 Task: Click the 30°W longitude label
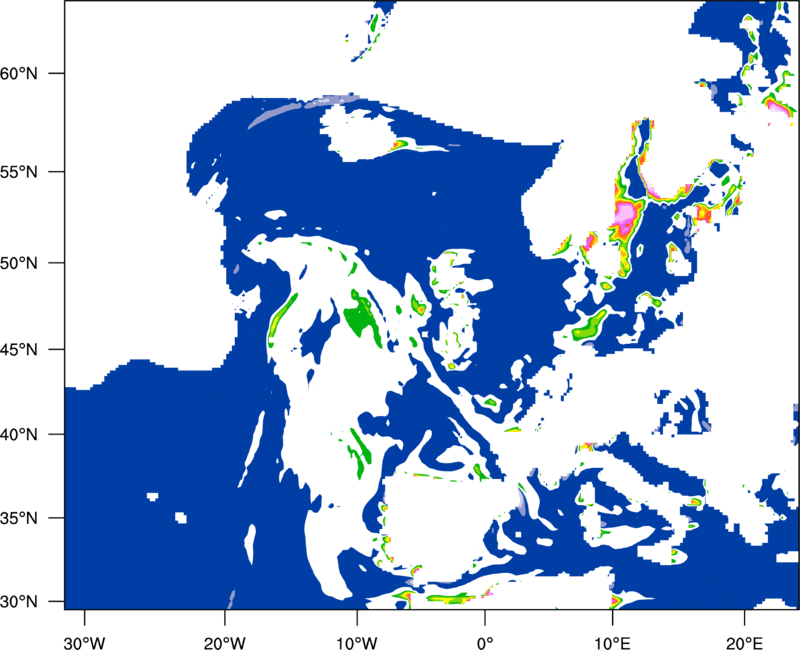[x=85, y=643]
